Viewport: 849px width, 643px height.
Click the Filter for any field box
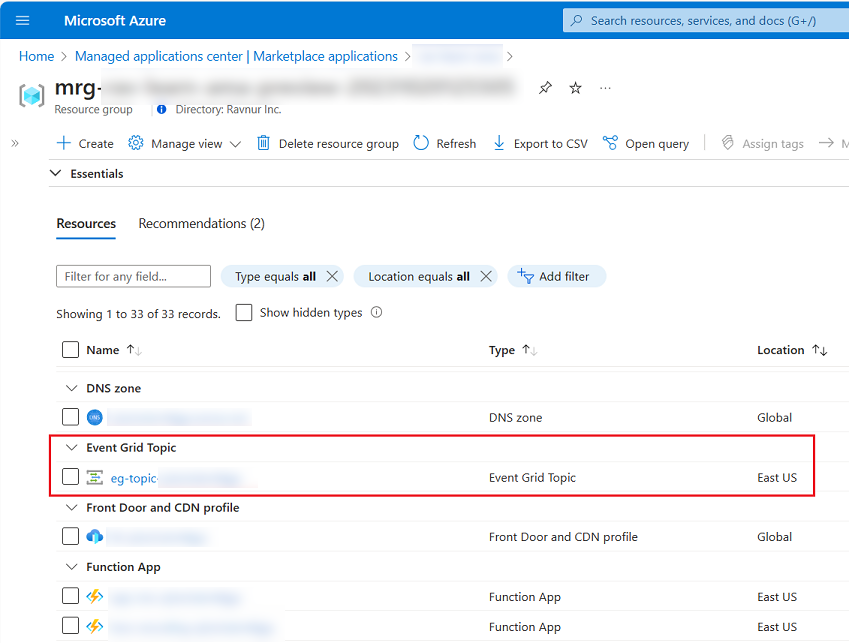(x=133, y=276)
